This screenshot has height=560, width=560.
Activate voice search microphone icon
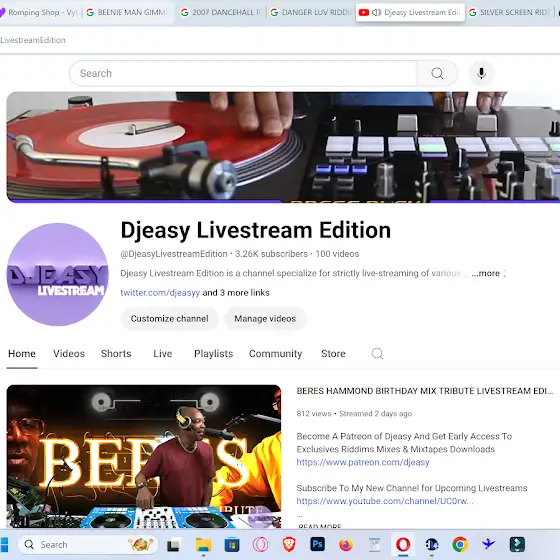click(481, 74)
